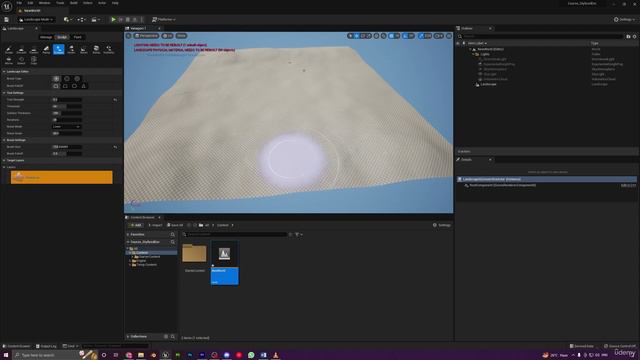
Task: Select the Hydro erosion tool
Action: (71, 50)
